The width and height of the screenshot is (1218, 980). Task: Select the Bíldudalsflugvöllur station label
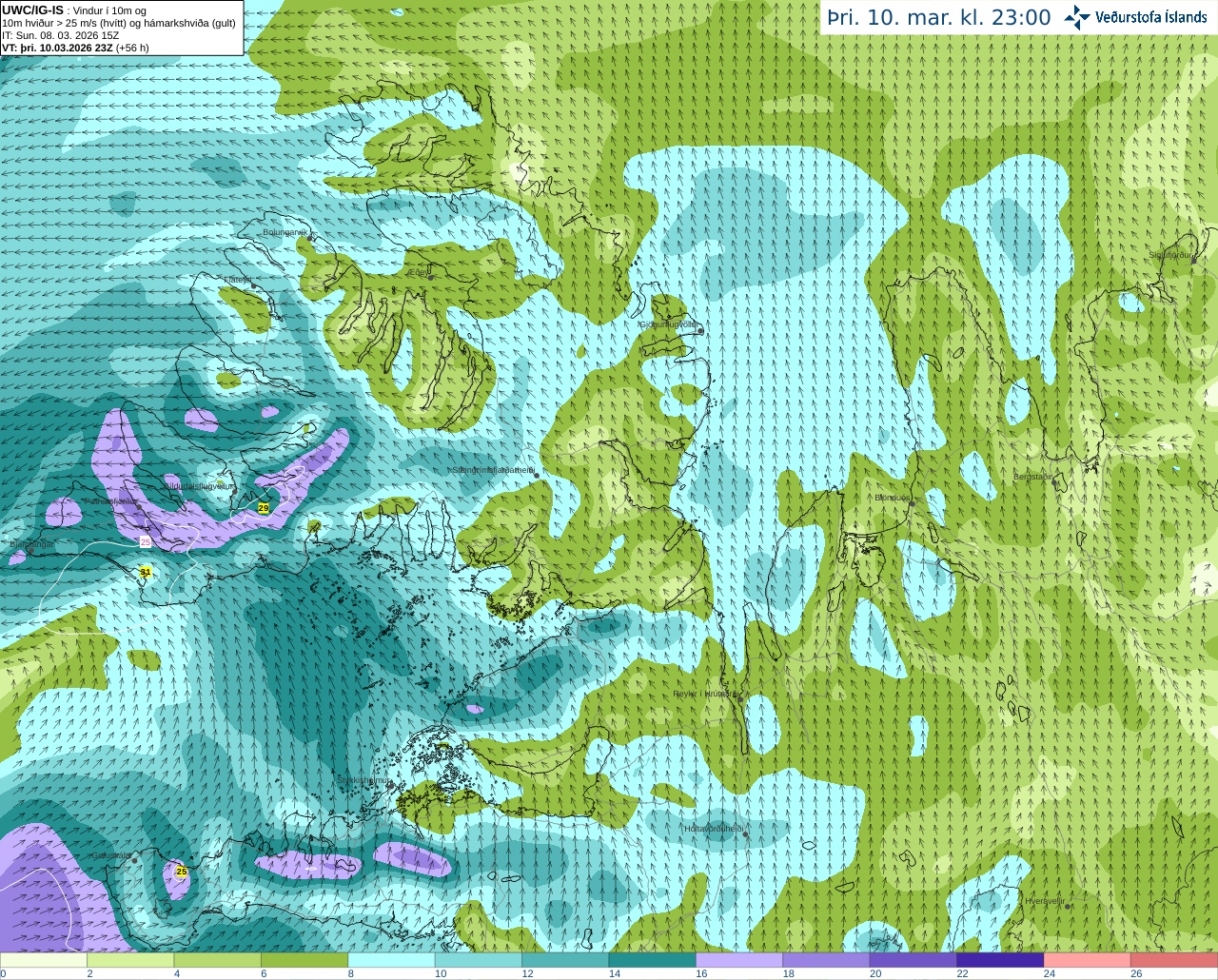(x=198, y=485)
